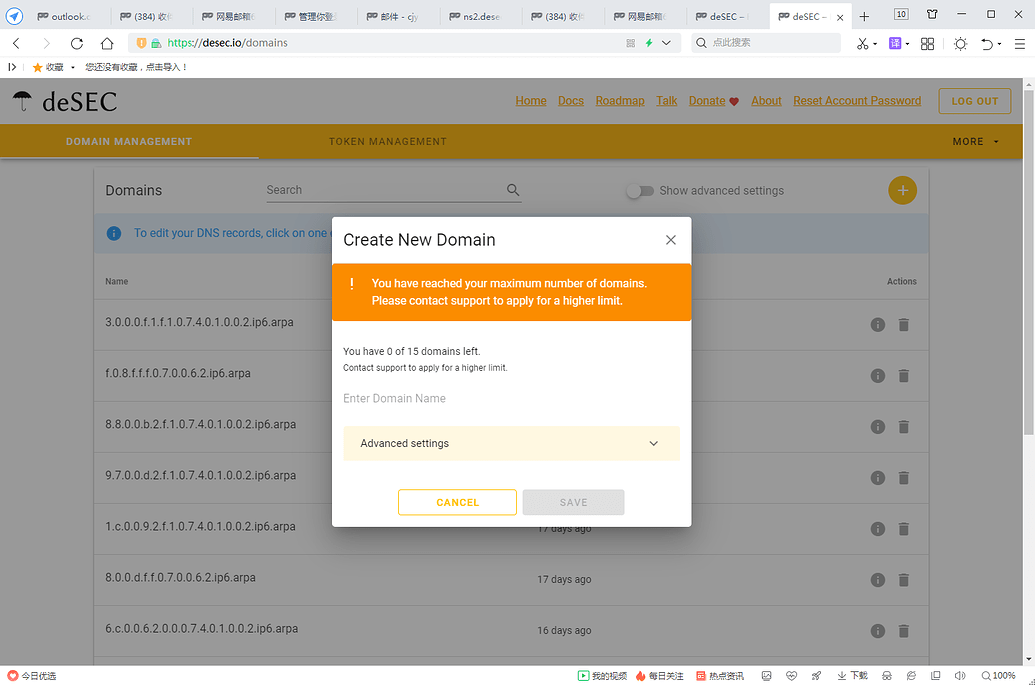Click the search magnifier in the Domains panel
Image resolution: width=1035 pixels, height=685 pixels.
(513, 190)
